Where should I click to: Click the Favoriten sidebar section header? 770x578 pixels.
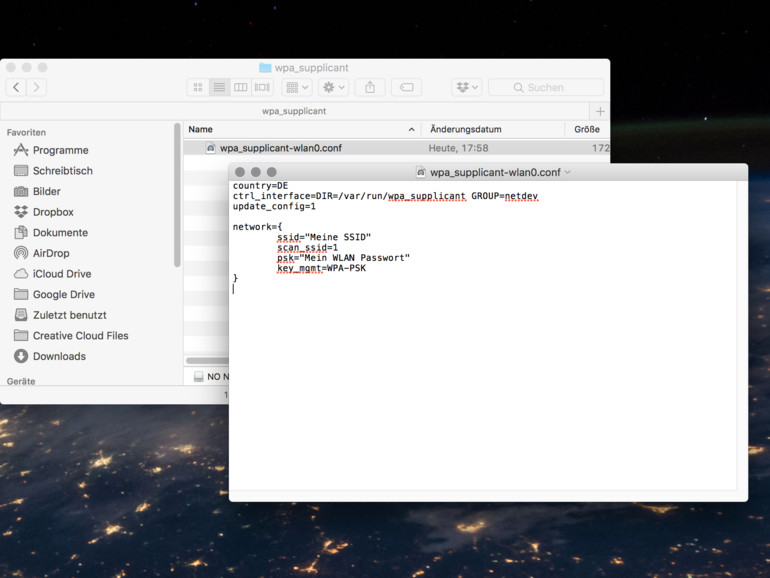point(26,133)
